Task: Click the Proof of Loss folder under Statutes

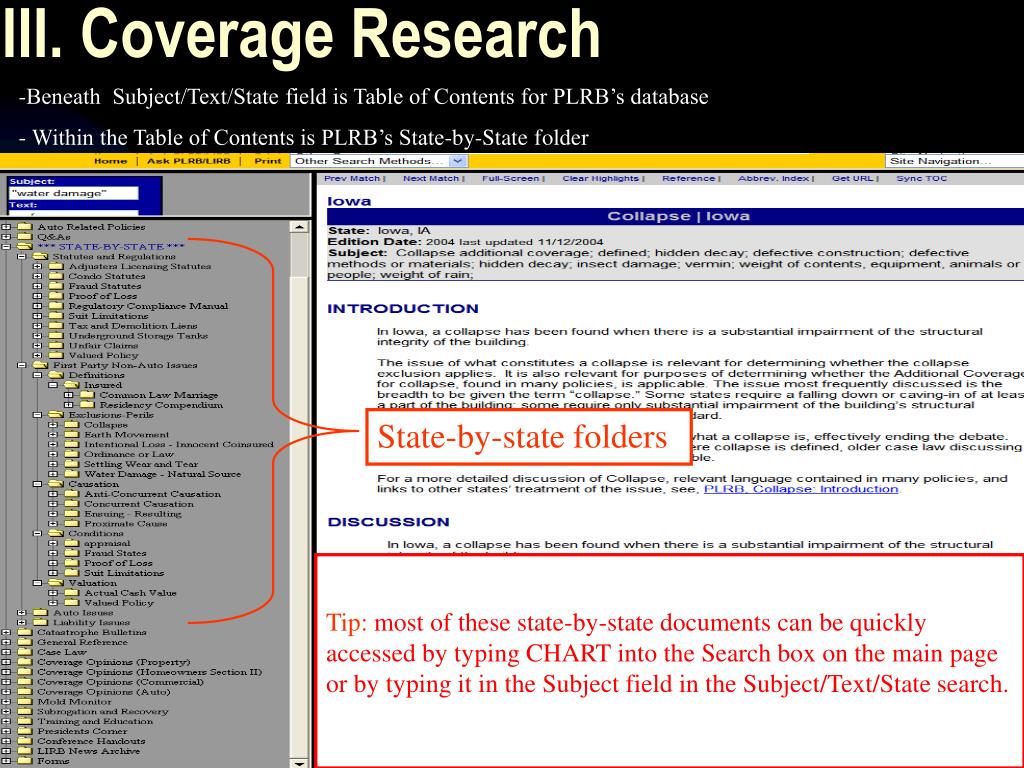Action: [56, 295]
